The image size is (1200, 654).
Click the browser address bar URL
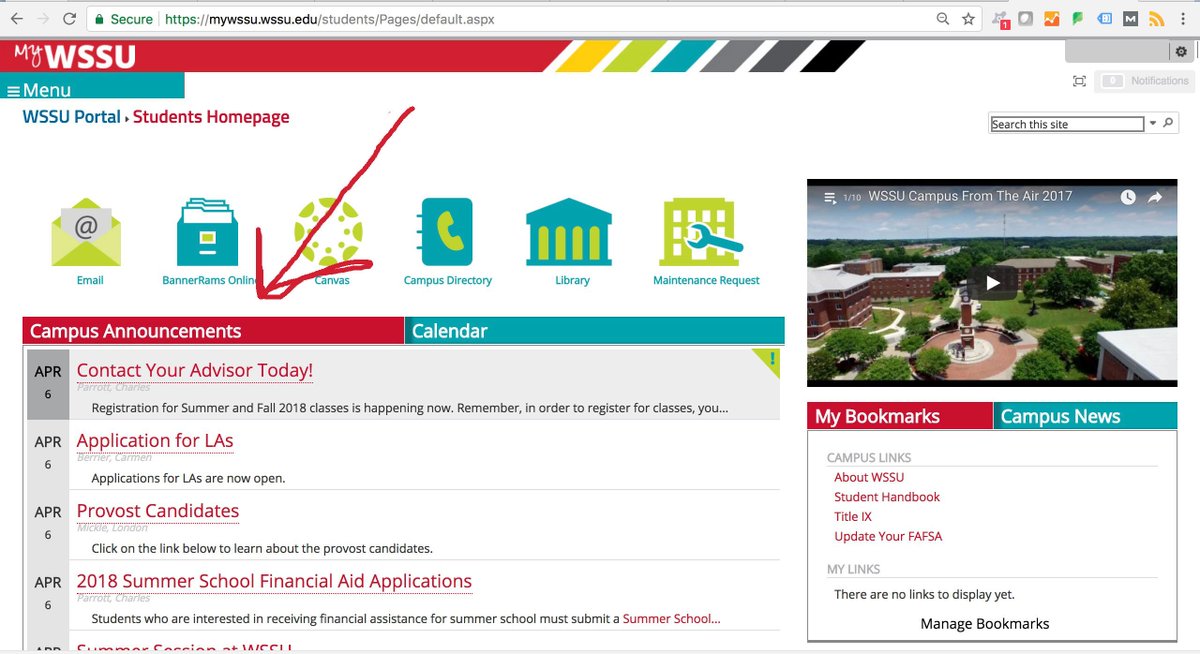[330, 19]
